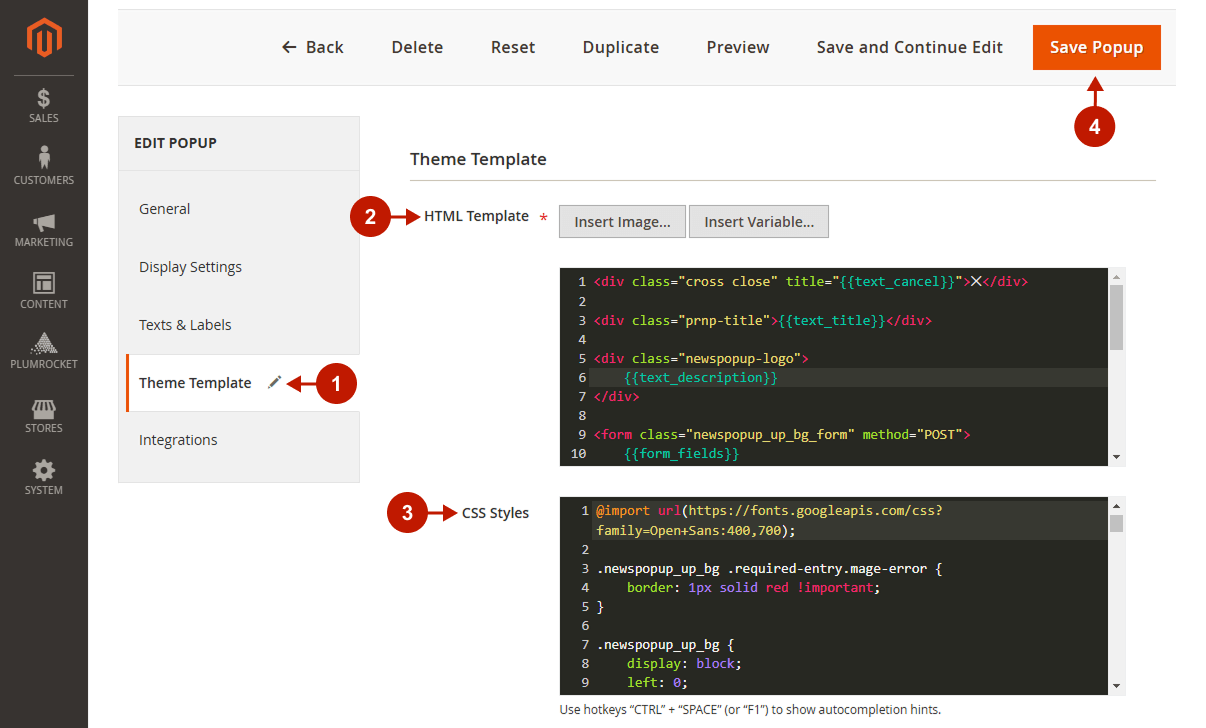Select the System sidebar icon
The height and width of the screenshot is (728, 1206).
[43, 470]
